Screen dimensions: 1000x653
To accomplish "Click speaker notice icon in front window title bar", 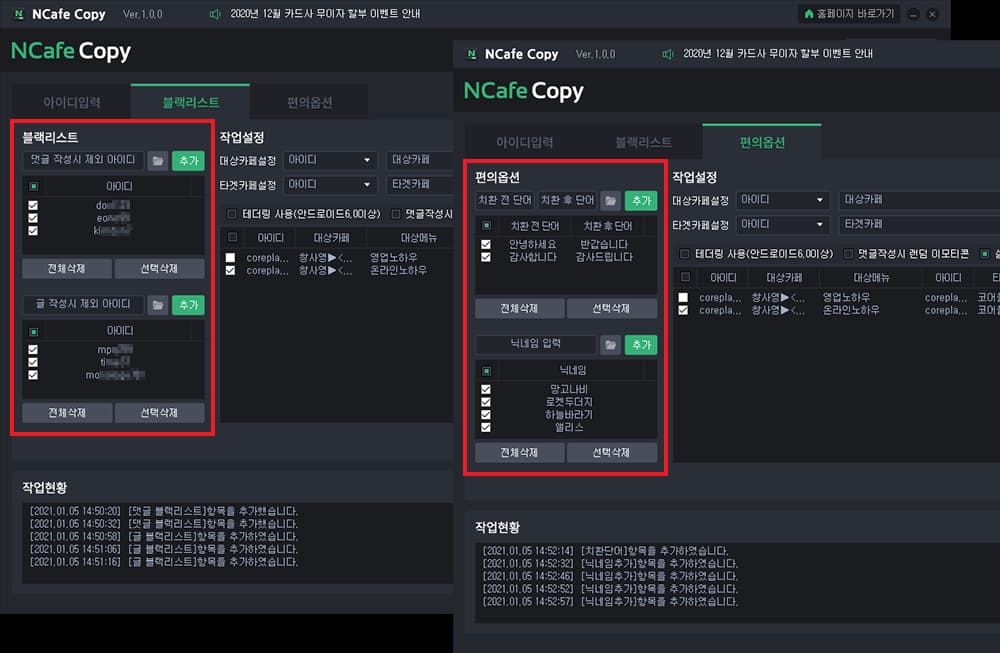I will click(x=668, y=54).
